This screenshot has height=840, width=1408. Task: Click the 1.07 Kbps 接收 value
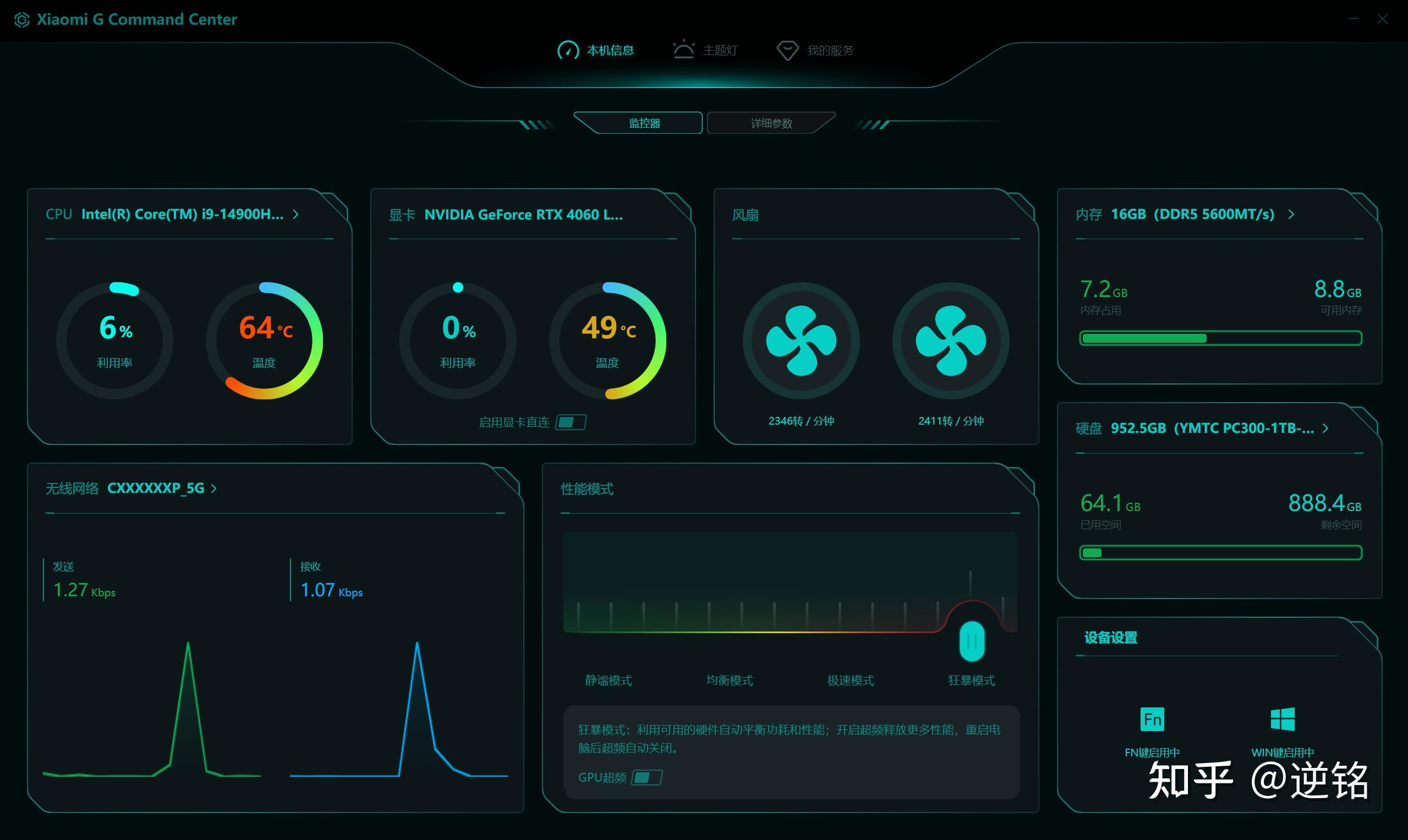(x=332, y=590)
